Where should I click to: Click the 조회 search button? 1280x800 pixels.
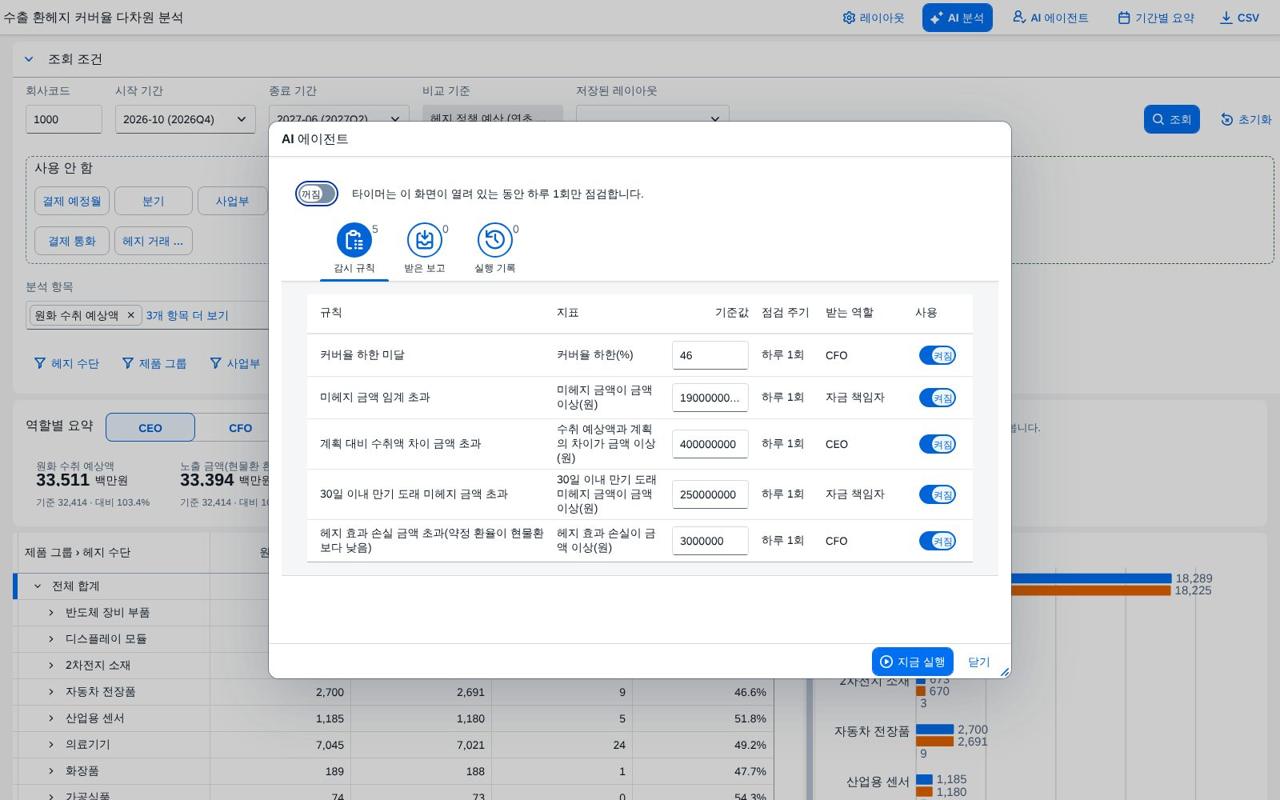coord(1171,119)
